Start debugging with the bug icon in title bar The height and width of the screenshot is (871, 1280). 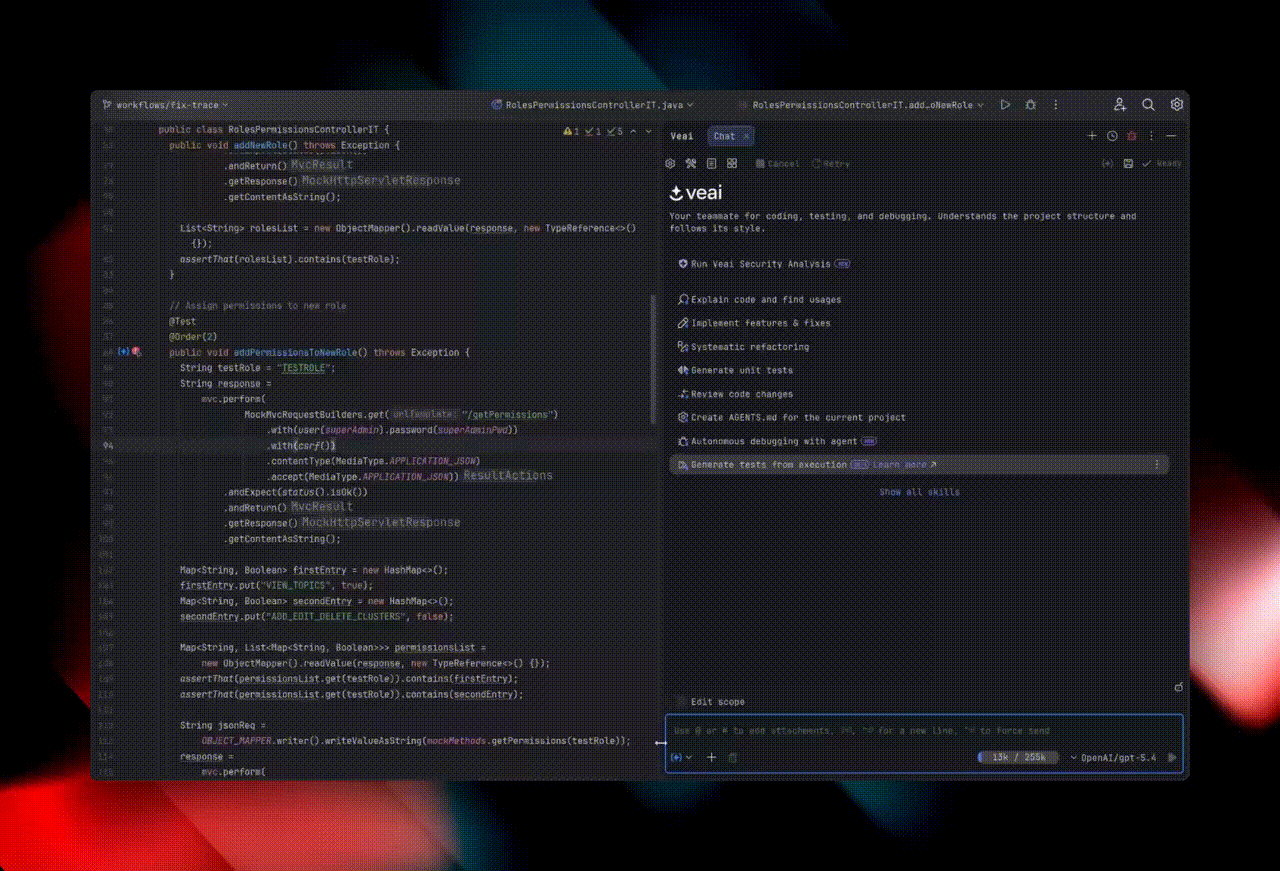tap(1030, 104)
